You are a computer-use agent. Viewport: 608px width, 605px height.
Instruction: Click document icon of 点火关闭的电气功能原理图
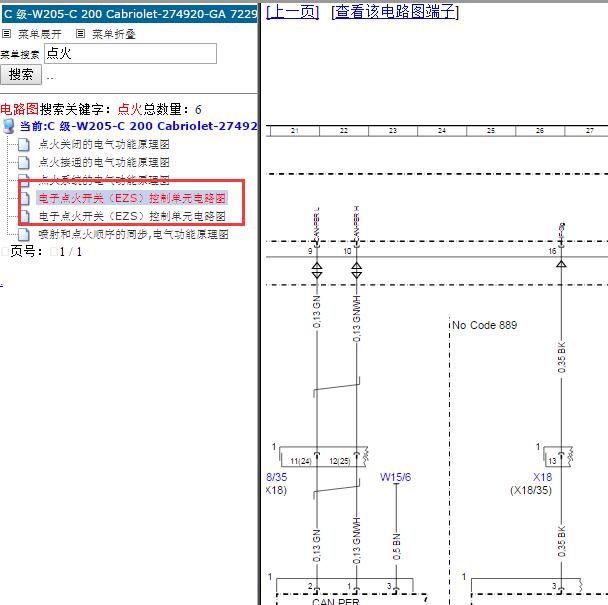click(x=24, y=145)
